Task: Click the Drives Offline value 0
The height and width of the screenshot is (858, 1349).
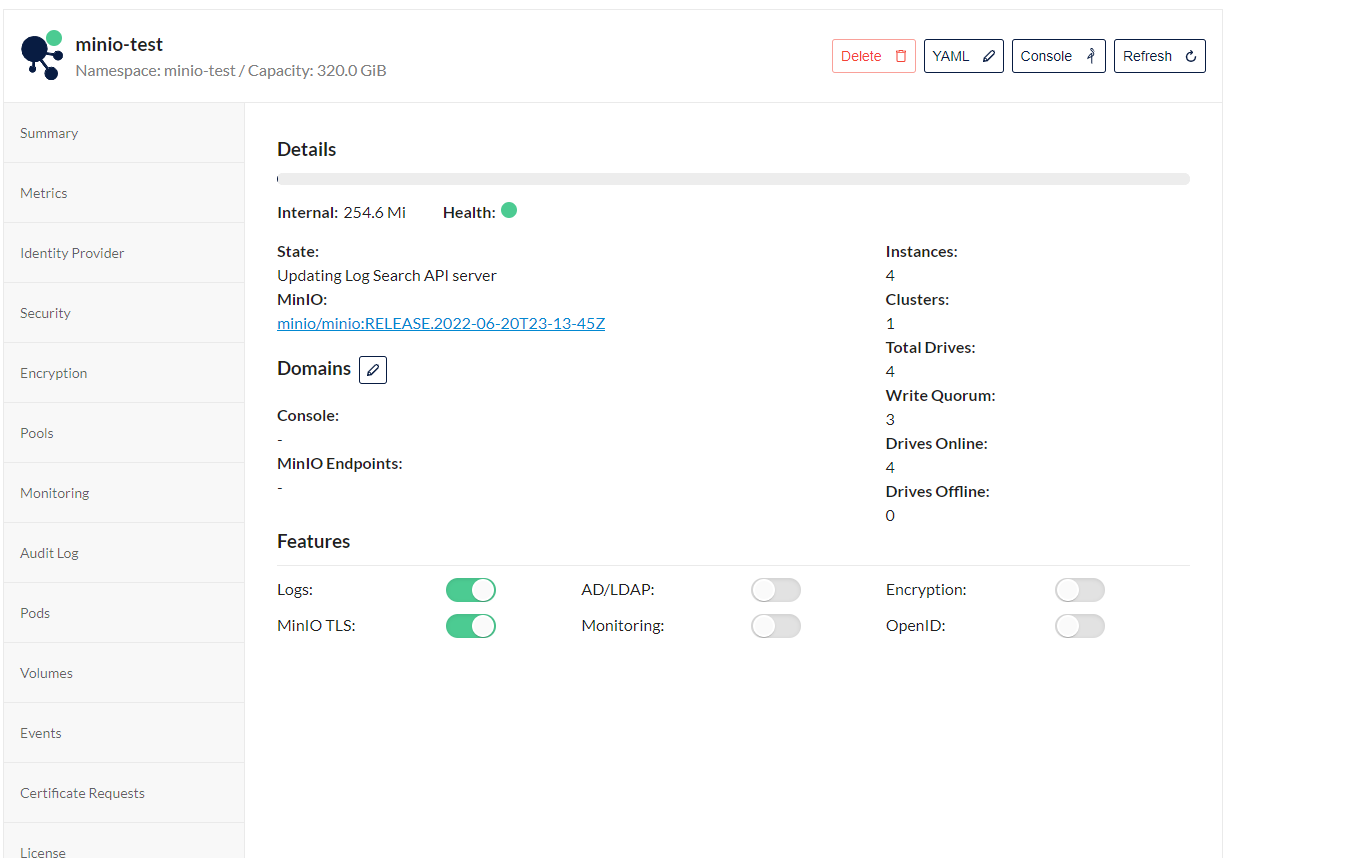Action: (x=890, y=515)
